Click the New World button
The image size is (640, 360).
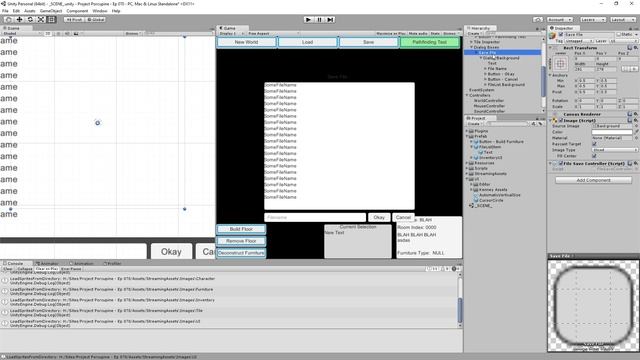247,42
